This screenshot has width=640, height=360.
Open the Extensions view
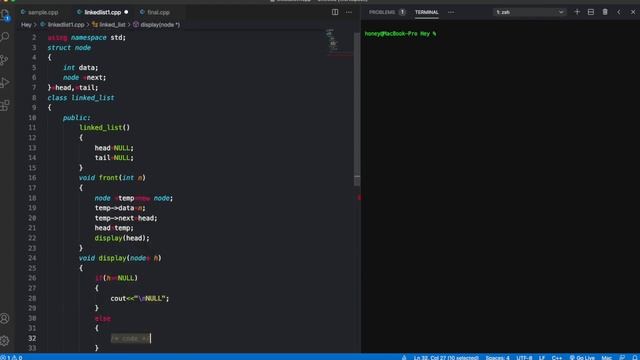(5, 105)
